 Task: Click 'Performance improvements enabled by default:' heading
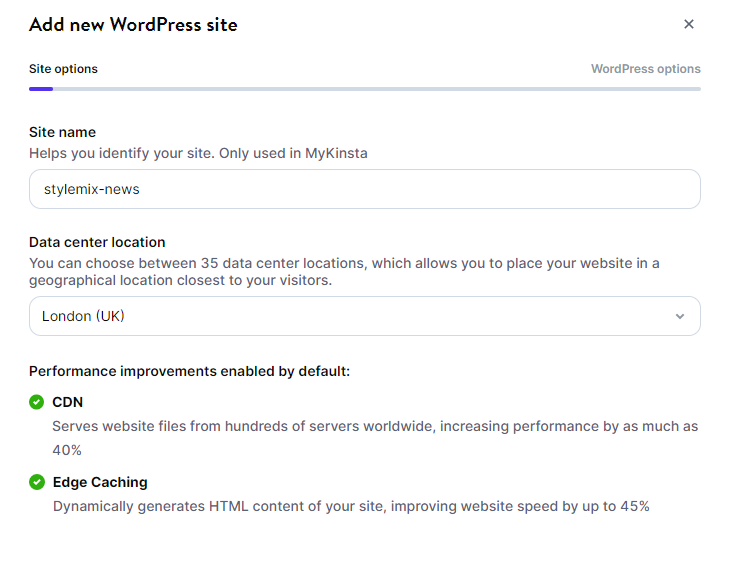[189, 371]
